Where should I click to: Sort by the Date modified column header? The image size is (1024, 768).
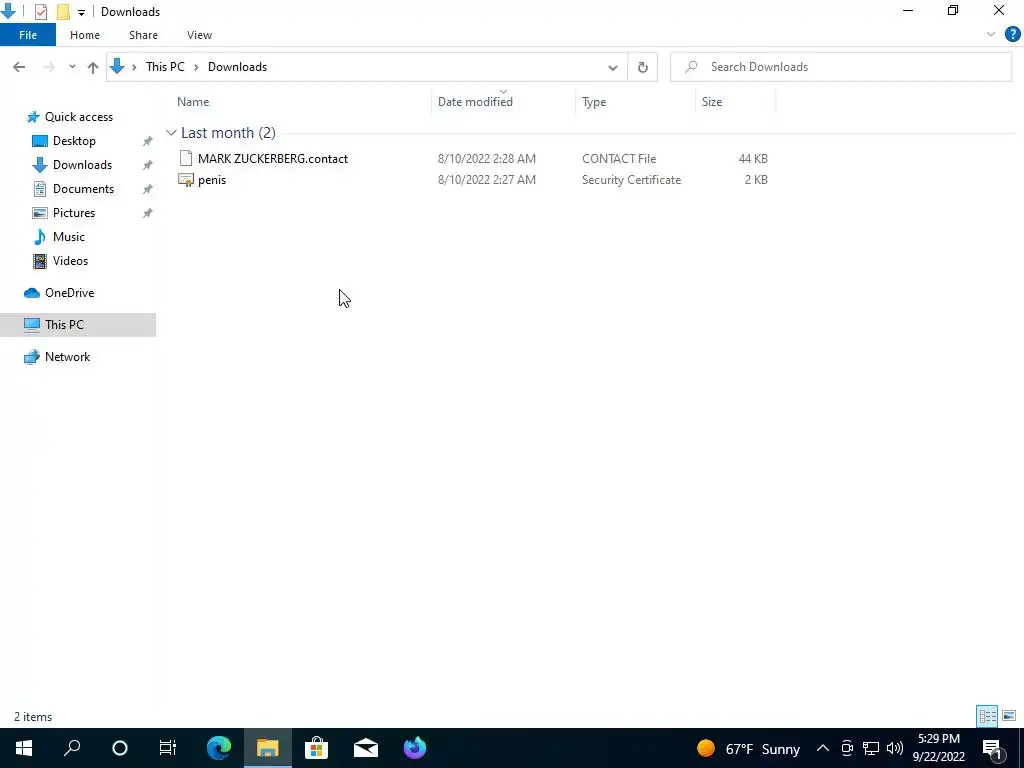(475, 102)
